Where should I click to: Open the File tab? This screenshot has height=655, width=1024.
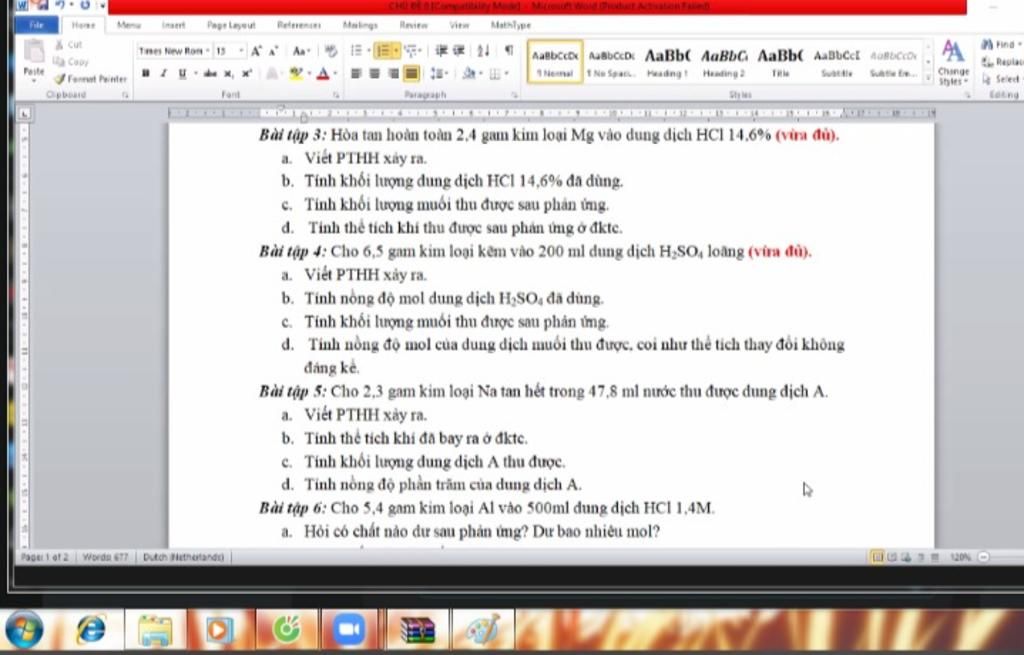pyautogui.click(x=37, y=25)
